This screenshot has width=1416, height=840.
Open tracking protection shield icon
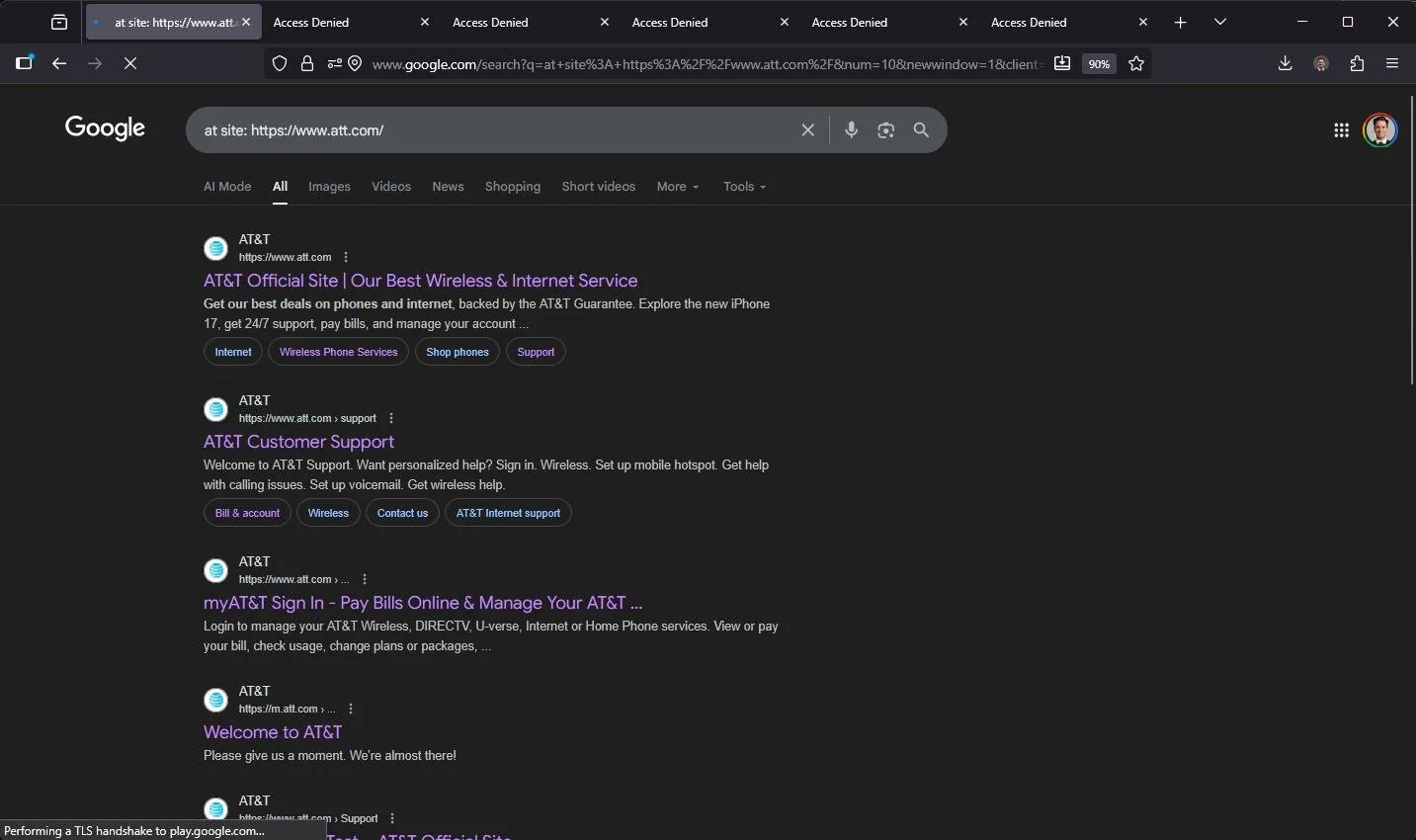[x=280, y=63]
